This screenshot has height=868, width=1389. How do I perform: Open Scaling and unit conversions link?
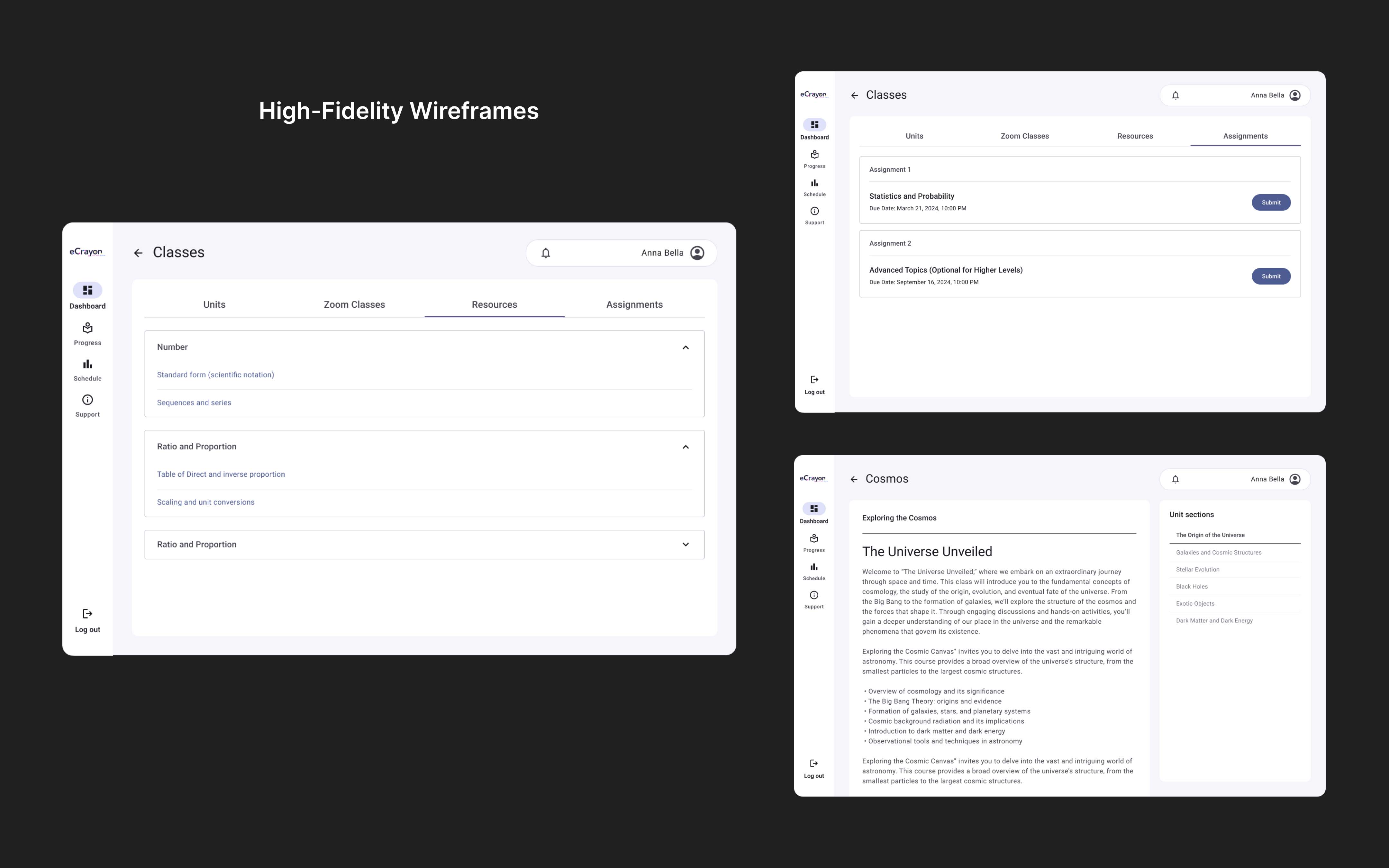205,502
